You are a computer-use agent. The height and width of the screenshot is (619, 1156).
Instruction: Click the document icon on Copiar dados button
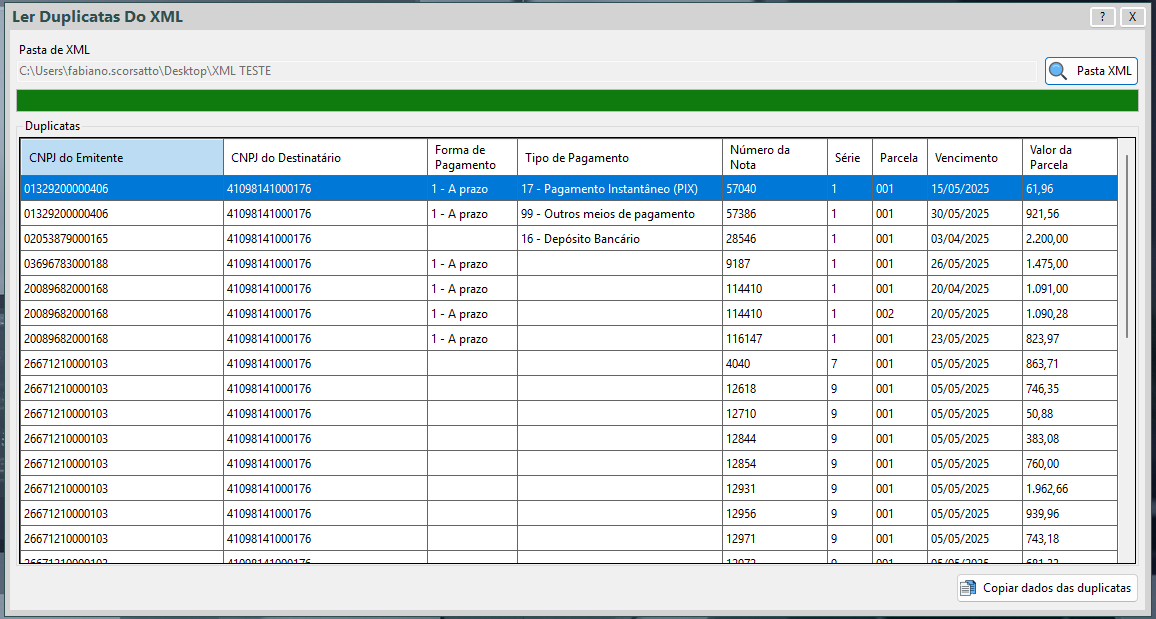click(x=968, y=588)
